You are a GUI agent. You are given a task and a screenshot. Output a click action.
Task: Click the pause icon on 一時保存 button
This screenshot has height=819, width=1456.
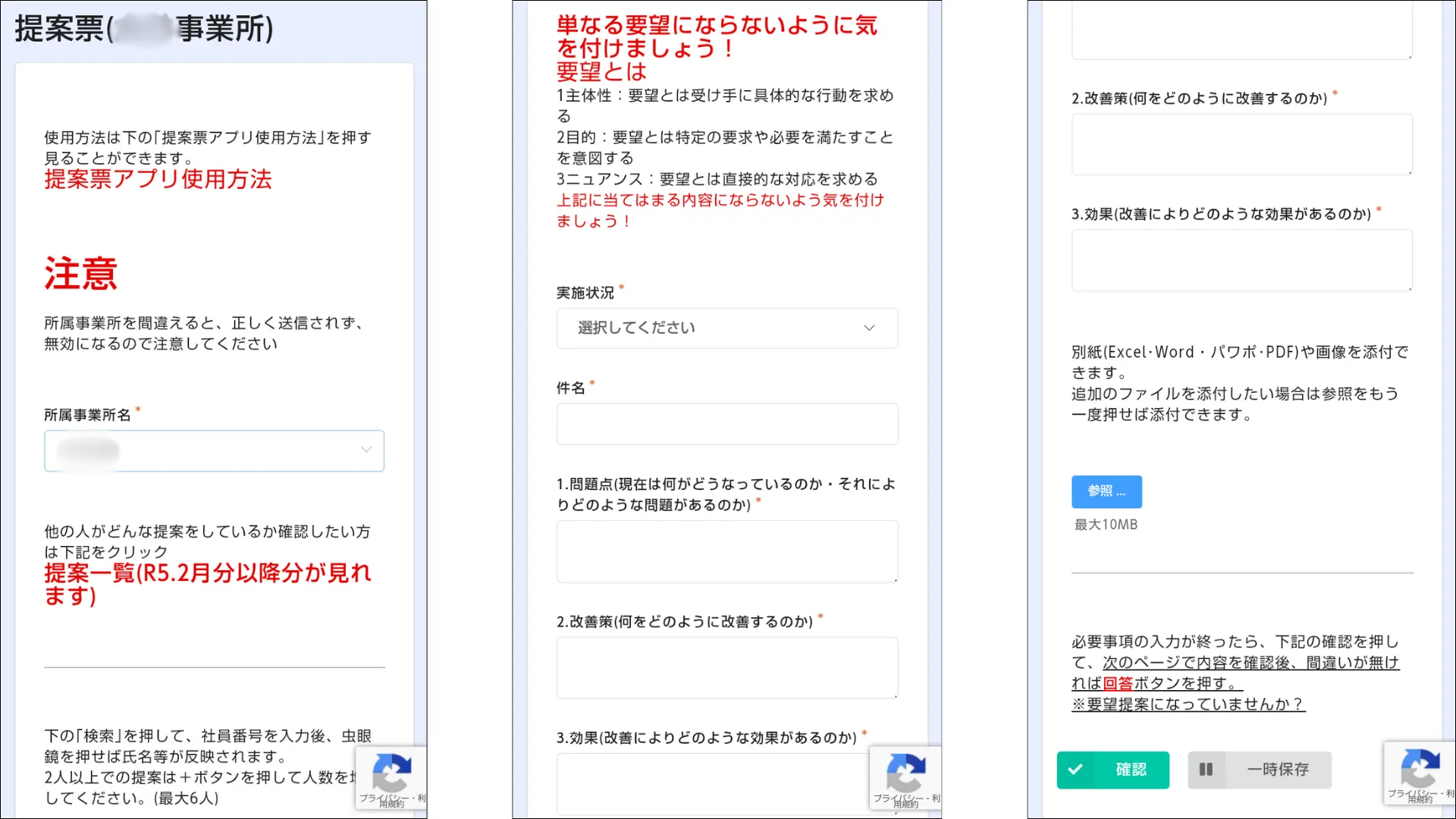click(1206, 770)
